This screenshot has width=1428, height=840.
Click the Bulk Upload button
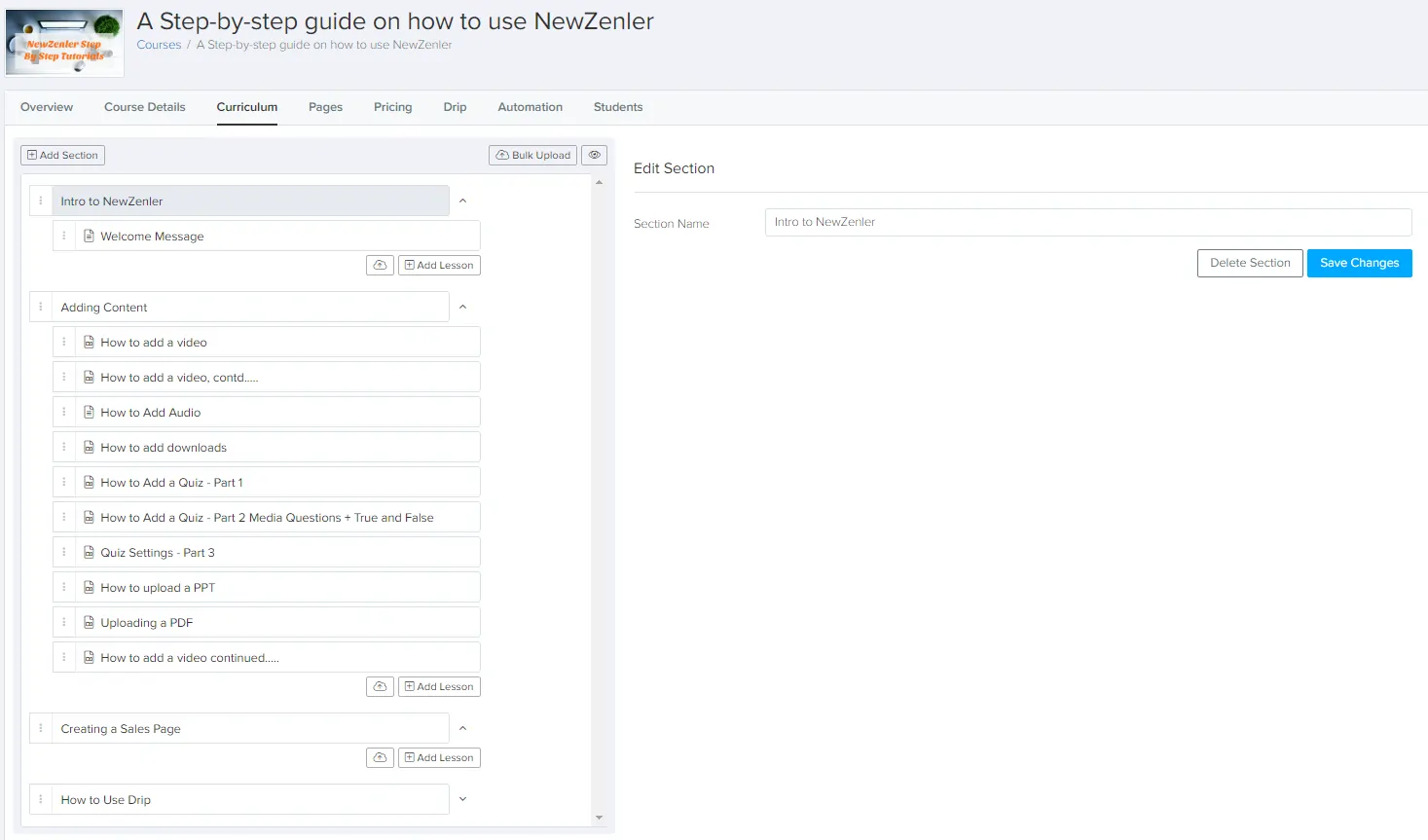[532, 155]
